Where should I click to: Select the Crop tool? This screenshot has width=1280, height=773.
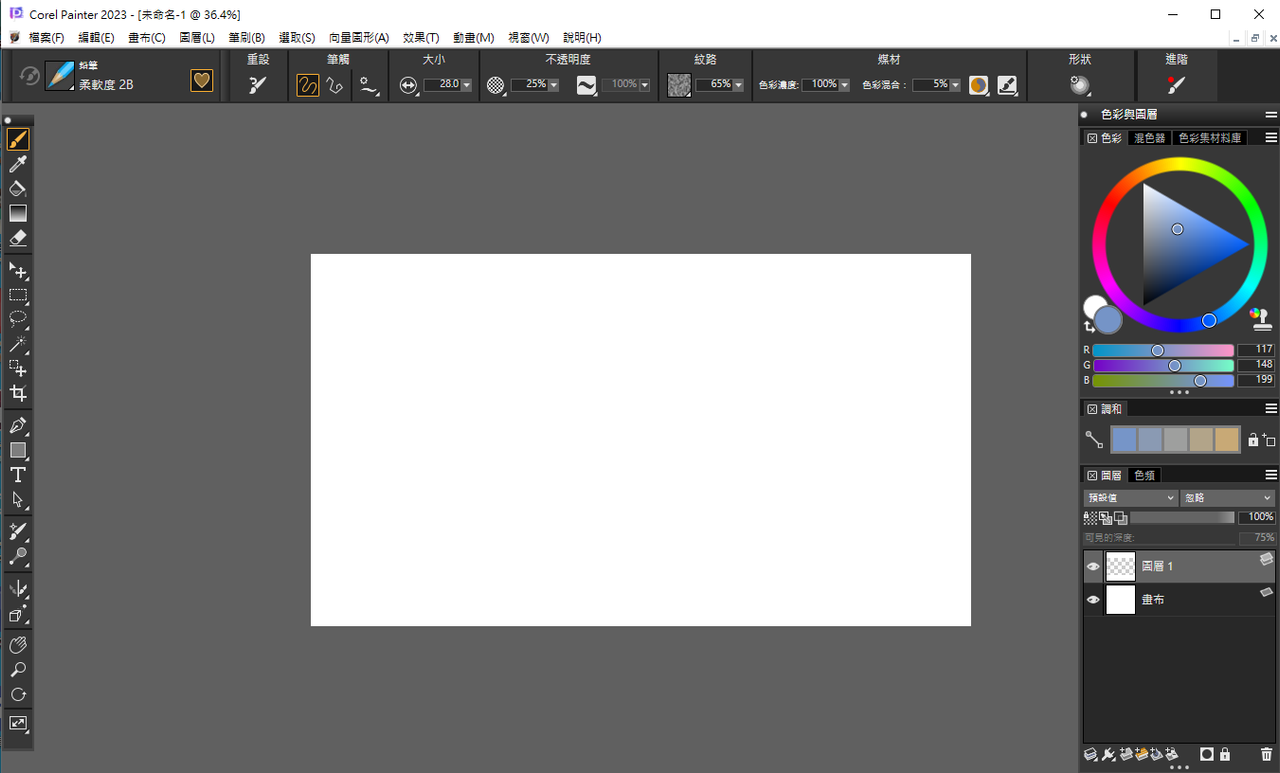[17, 393]
